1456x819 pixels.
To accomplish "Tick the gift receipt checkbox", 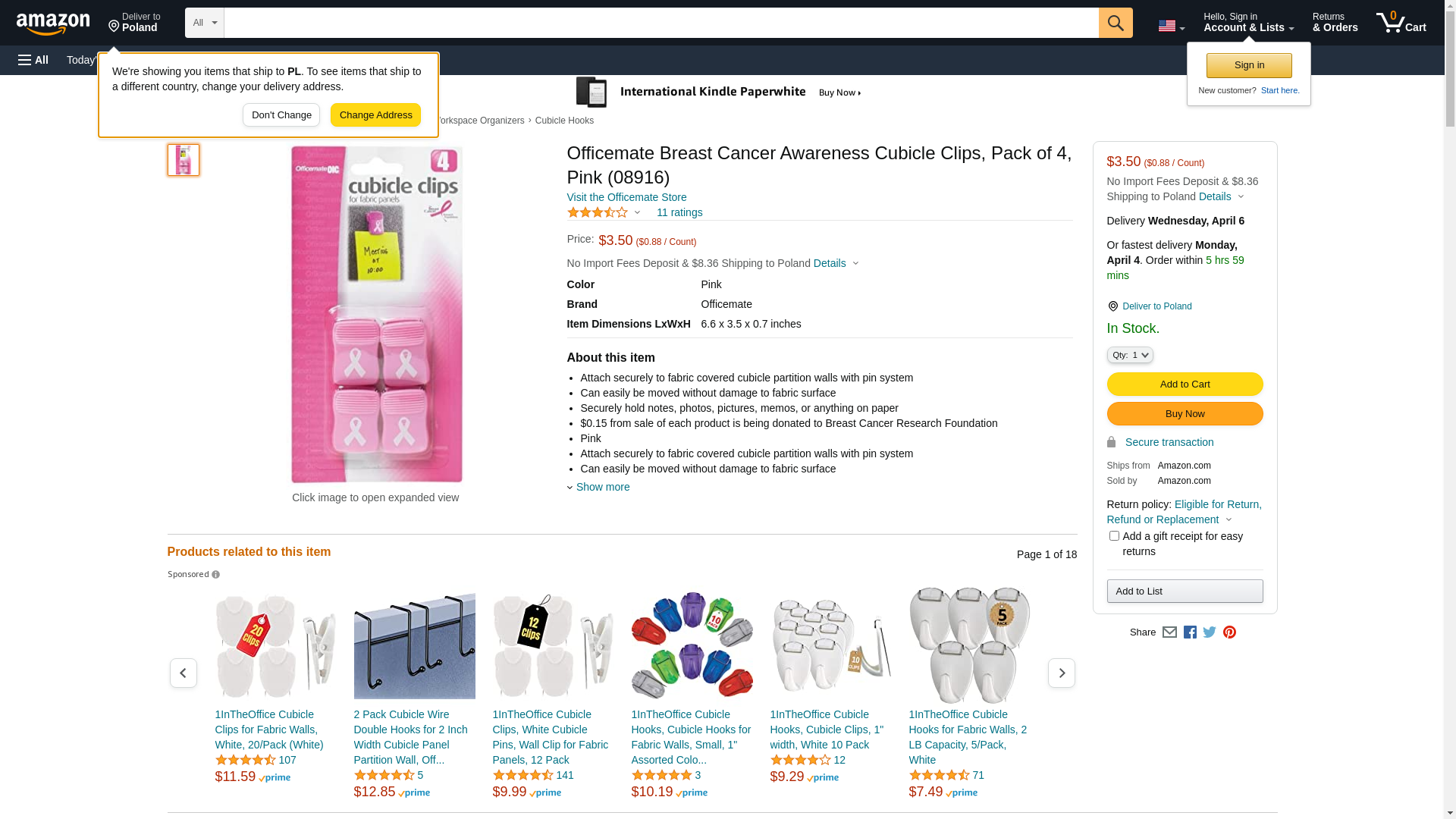I will tap(1114, 536).
